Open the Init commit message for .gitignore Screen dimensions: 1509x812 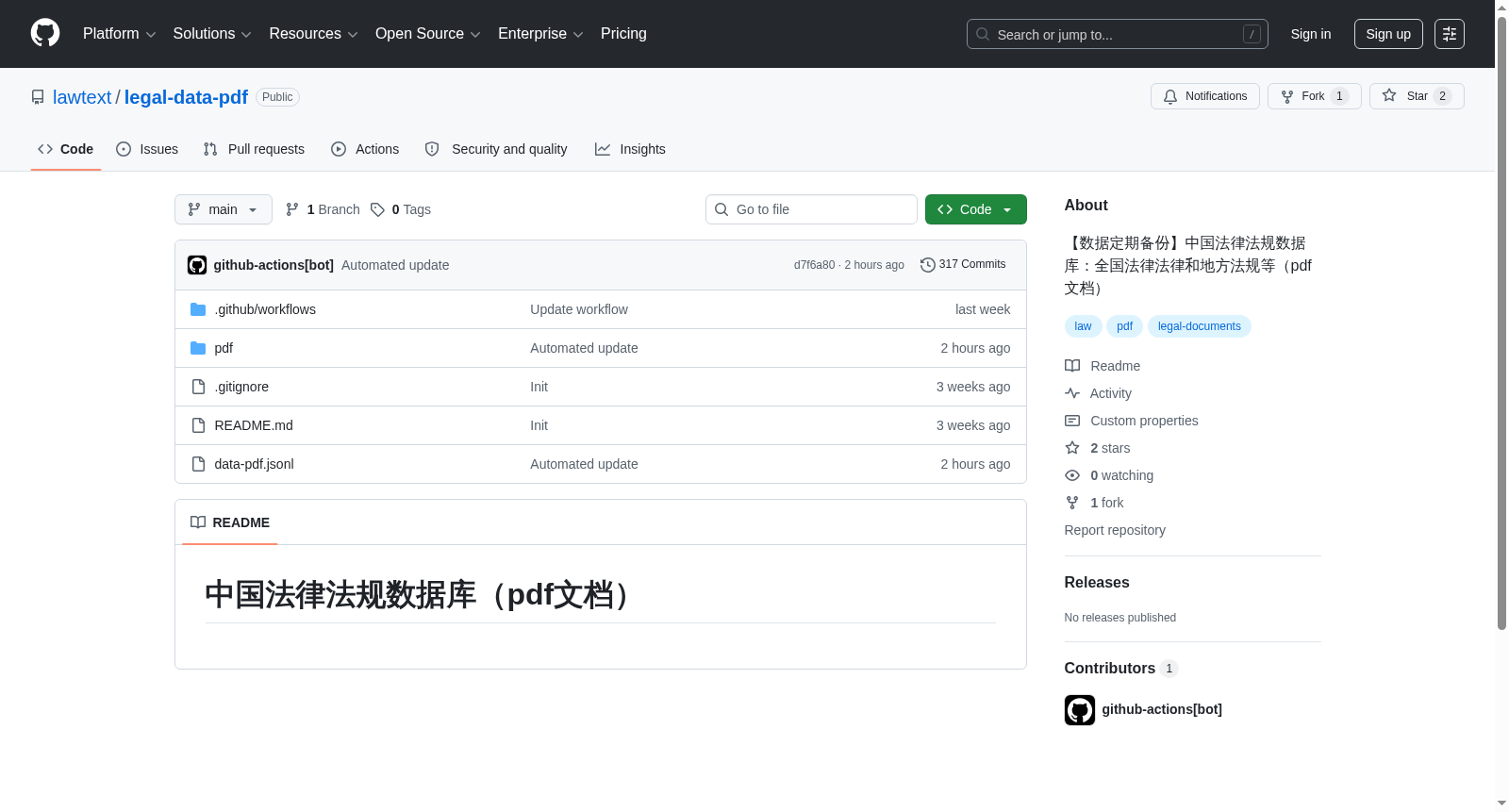[x=539, y=387]
